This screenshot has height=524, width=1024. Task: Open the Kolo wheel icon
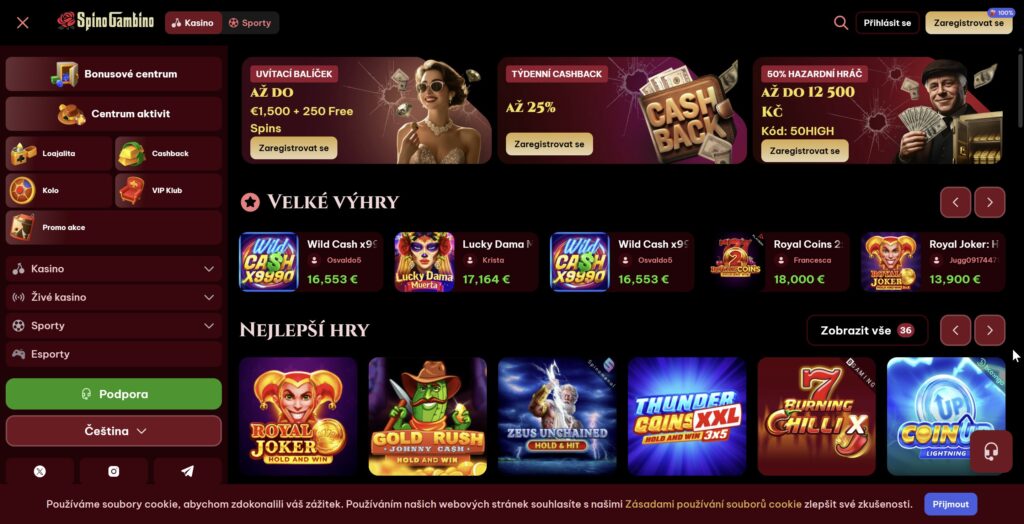tap(22, 191)
